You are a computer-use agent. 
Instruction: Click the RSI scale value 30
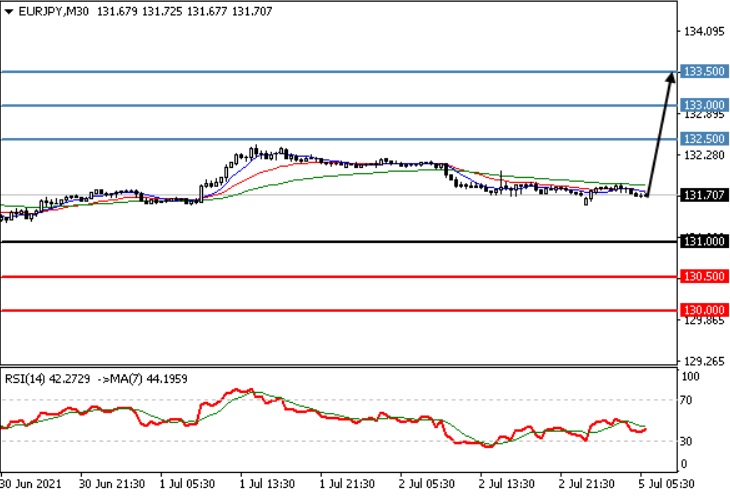(x=686, y=441)
